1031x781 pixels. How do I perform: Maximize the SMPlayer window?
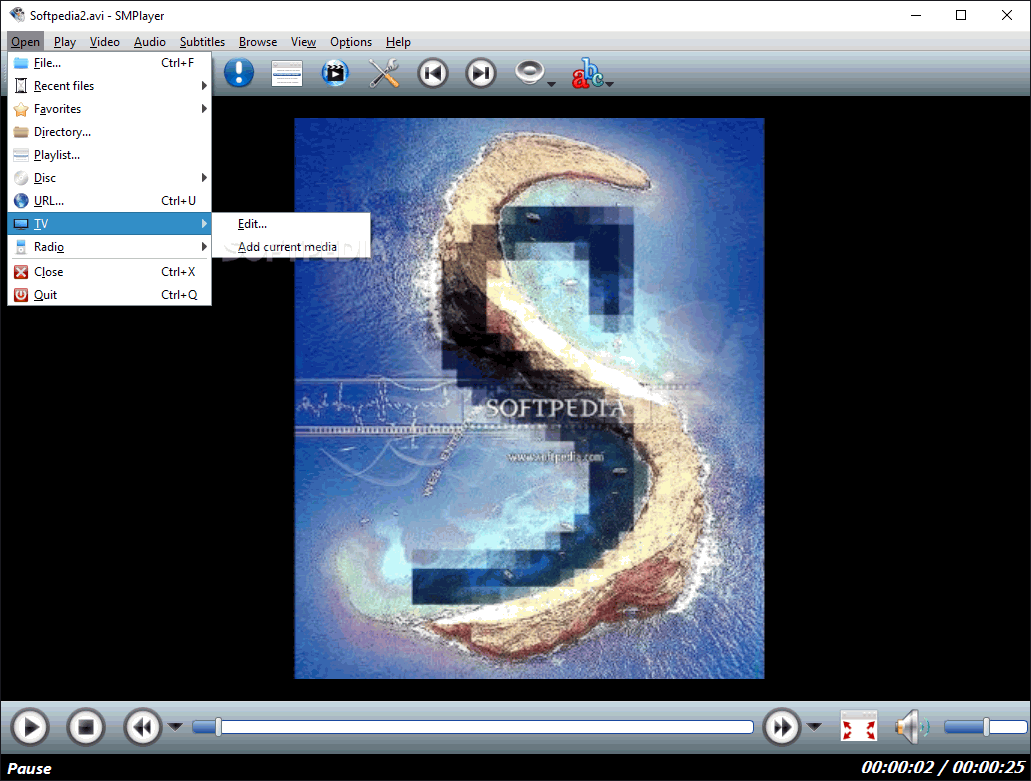tap(961, 15)
